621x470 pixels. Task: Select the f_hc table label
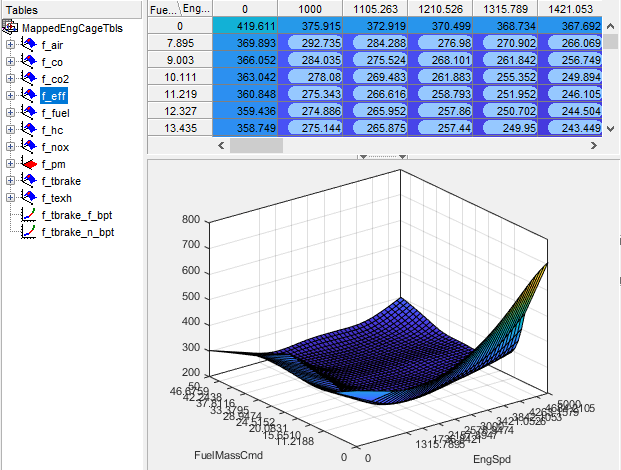[x=52, y=130]
